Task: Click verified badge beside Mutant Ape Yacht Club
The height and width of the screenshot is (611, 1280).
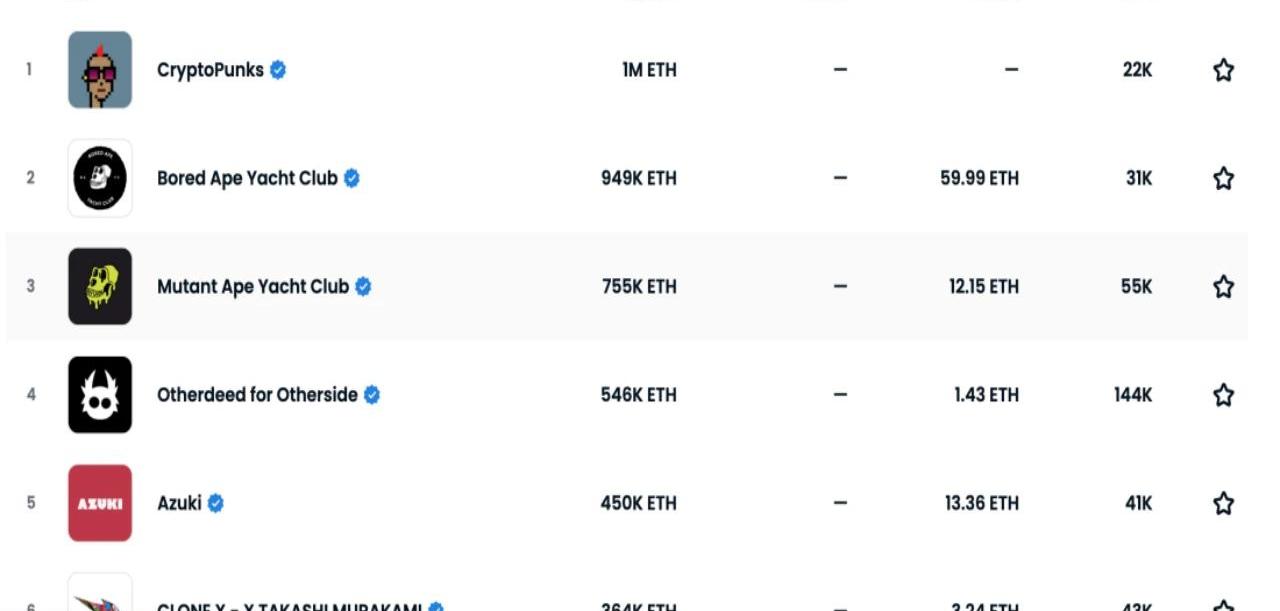Action: tap(363, 287)
